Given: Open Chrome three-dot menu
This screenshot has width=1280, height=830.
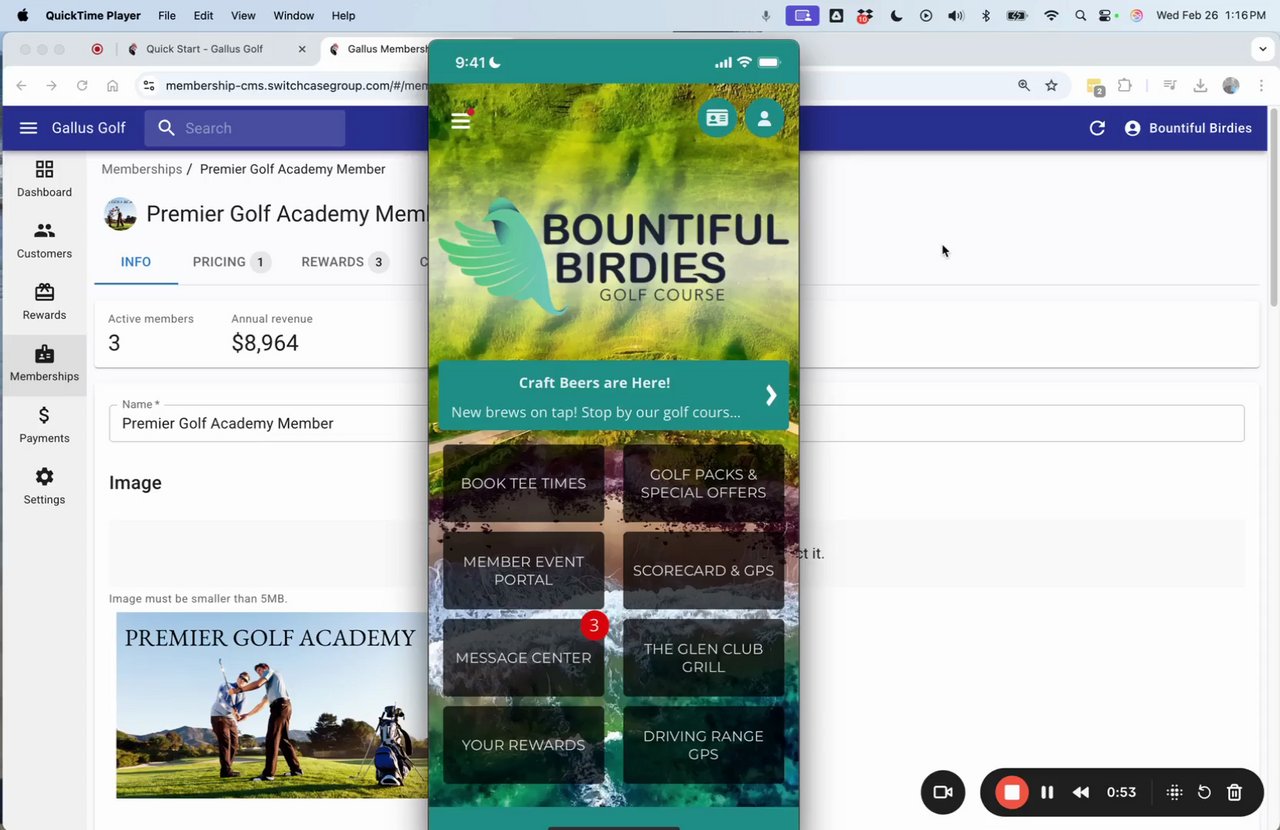Looking at the screenshot, I should [1261, 86].
